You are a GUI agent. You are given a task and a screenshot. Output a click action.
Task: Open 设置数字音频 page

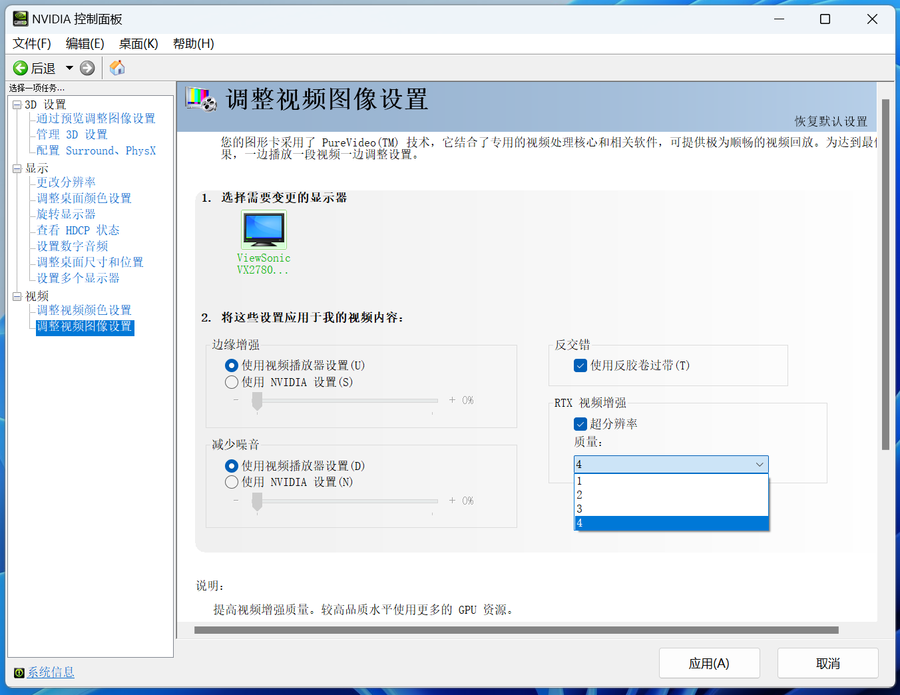point(72,246)
